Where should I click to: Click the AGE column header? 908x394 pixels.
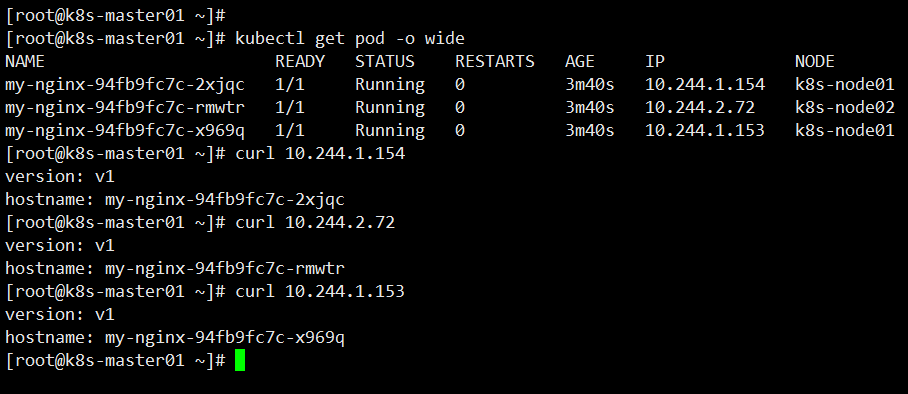[580, 61]
